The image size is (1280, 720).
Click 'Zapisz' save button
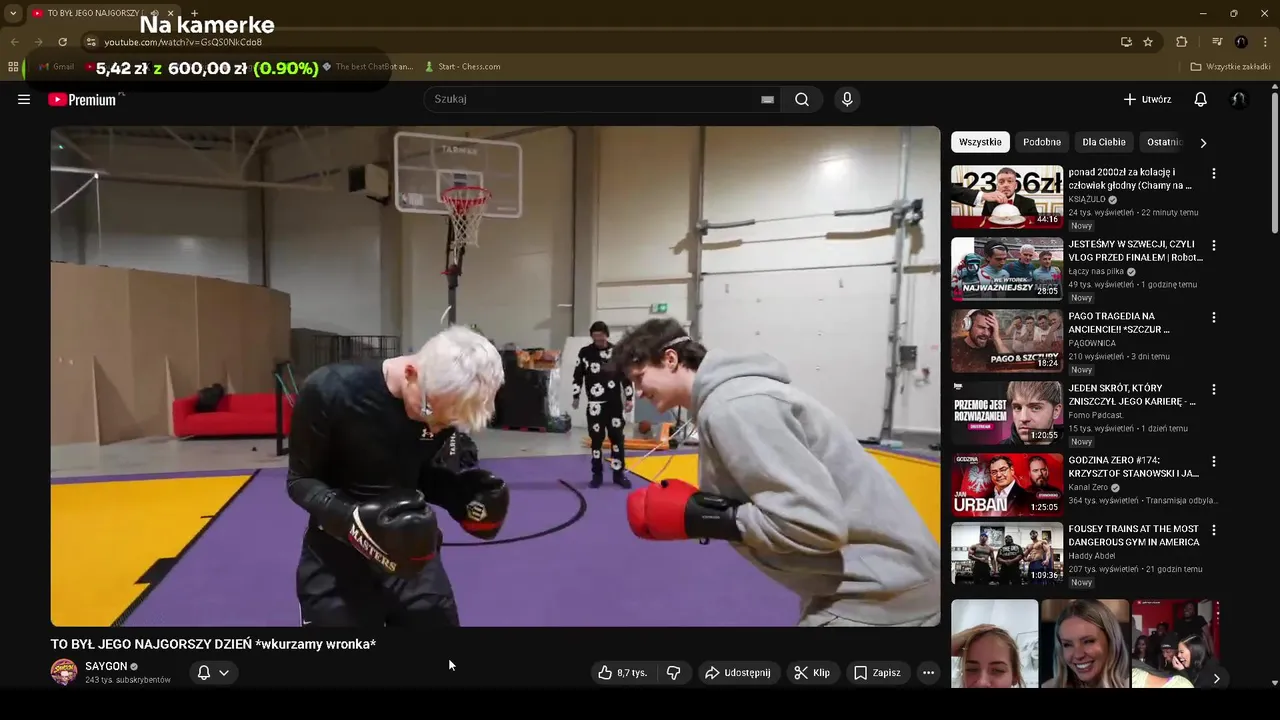876,673
